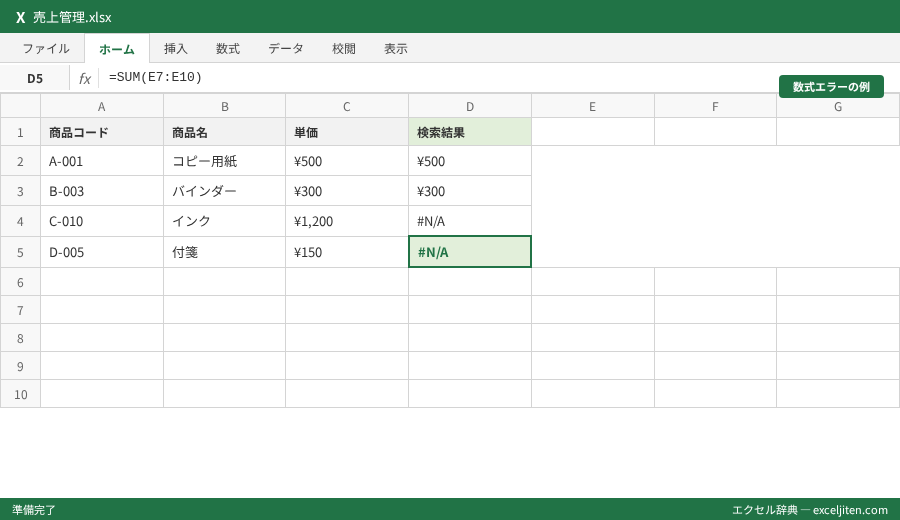Select ¥500 in the 単価 column
This screenshot has width=900, height=520.
pyautogui.click(x=347, y=161)
